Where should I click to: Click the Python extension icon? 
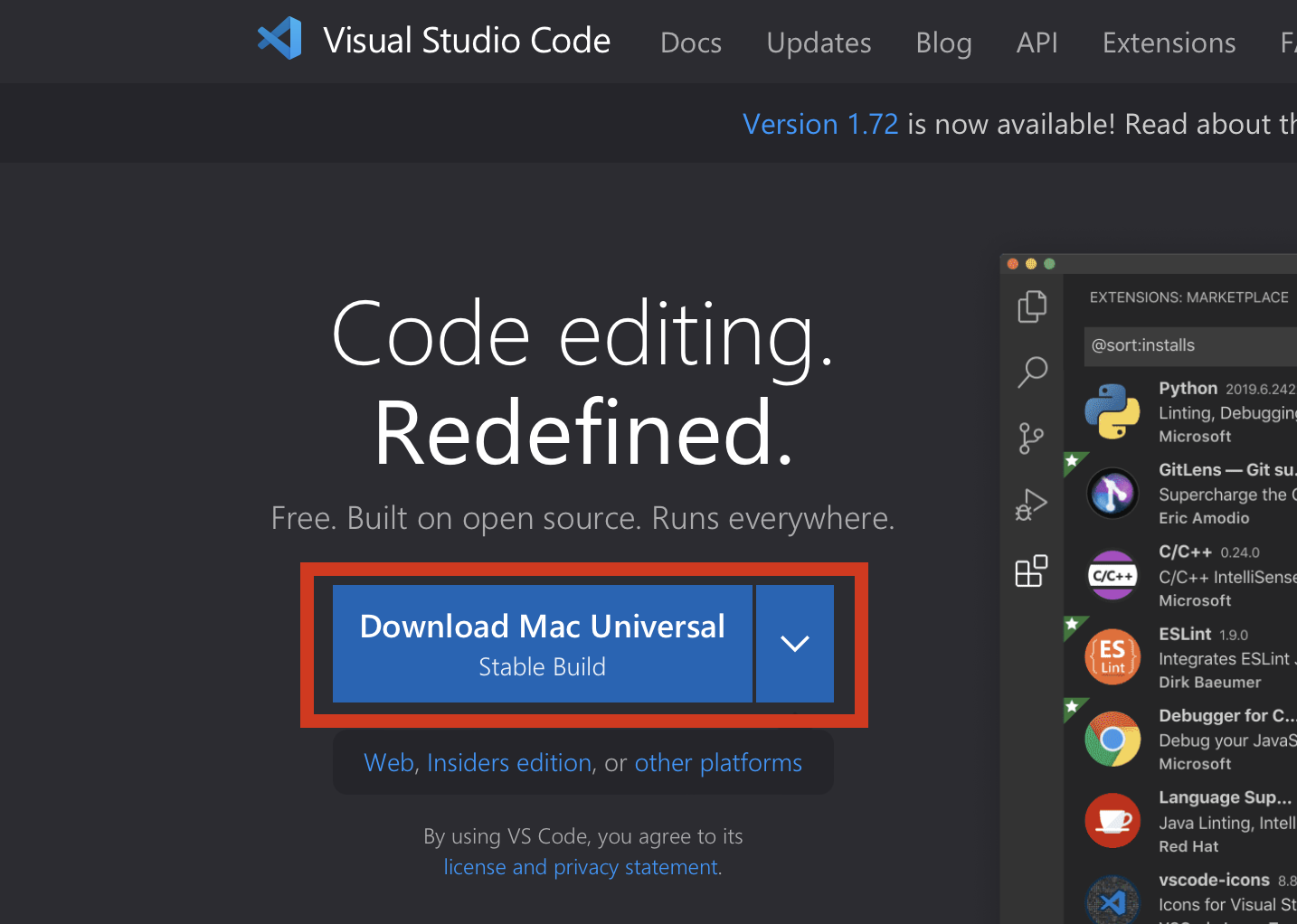coord(1112,411)
